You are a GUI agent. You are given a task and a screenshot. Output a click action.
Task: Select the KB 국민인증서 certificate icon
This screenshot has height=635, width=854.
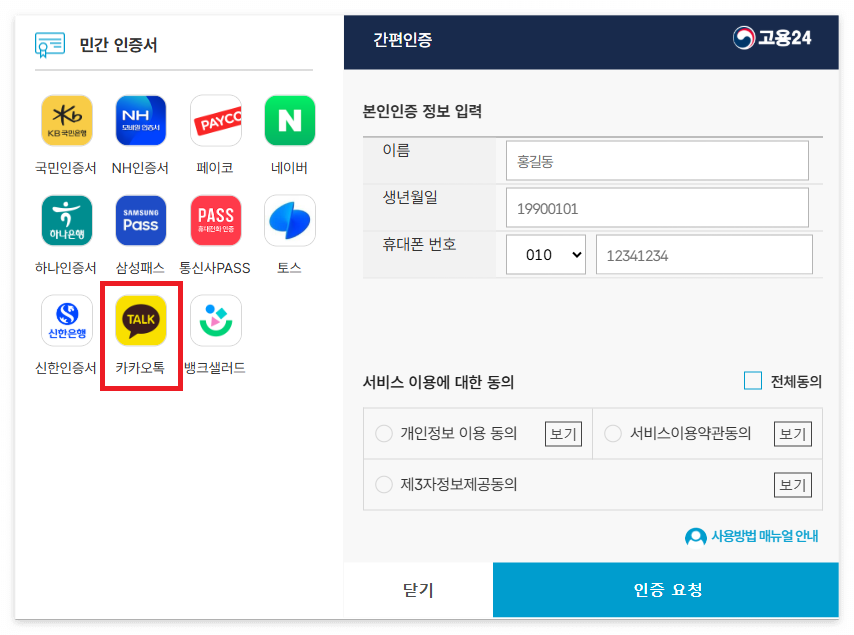tap(66, 120)
